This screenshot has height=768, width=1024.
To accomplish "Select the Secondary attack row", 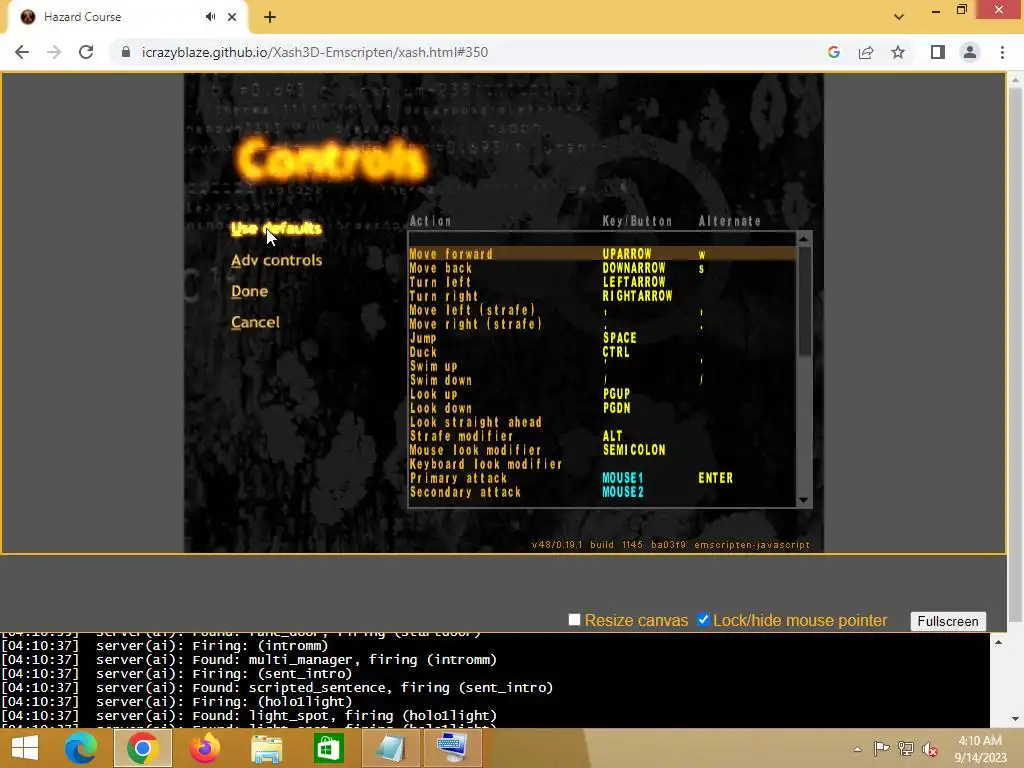I will click(602, 492).
